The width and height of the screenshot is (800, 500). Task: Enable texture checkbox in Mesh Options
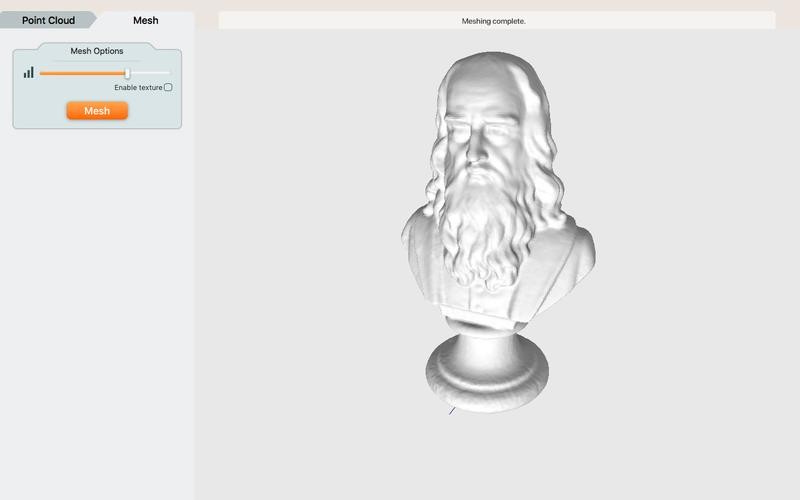click(168, 88)
